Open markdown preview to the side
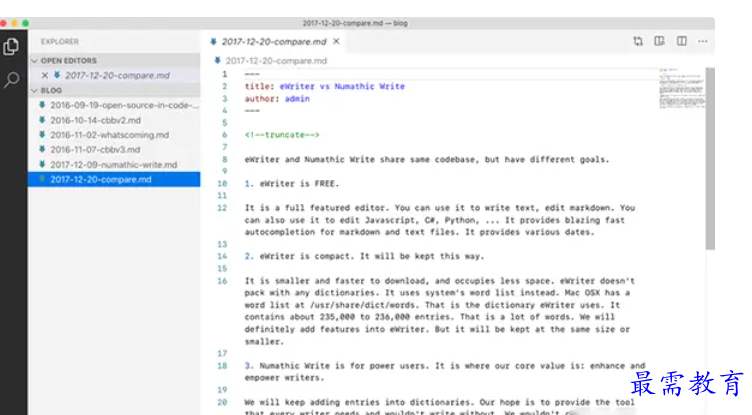Viewport: 752px width, 415px height. click(x=659, y=41)
